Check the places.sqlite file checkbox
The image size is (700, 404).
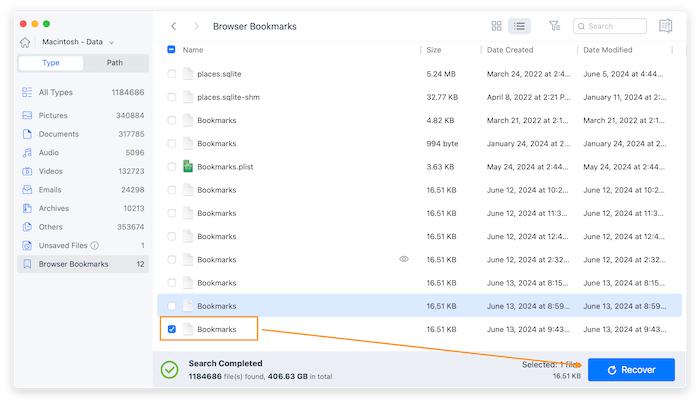(172, 73)
